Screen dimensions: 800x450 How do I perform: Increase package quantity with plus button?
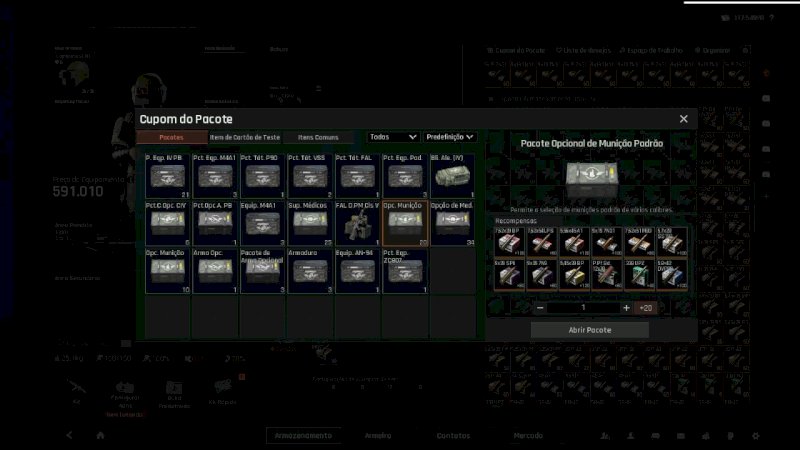coord(626,308)
